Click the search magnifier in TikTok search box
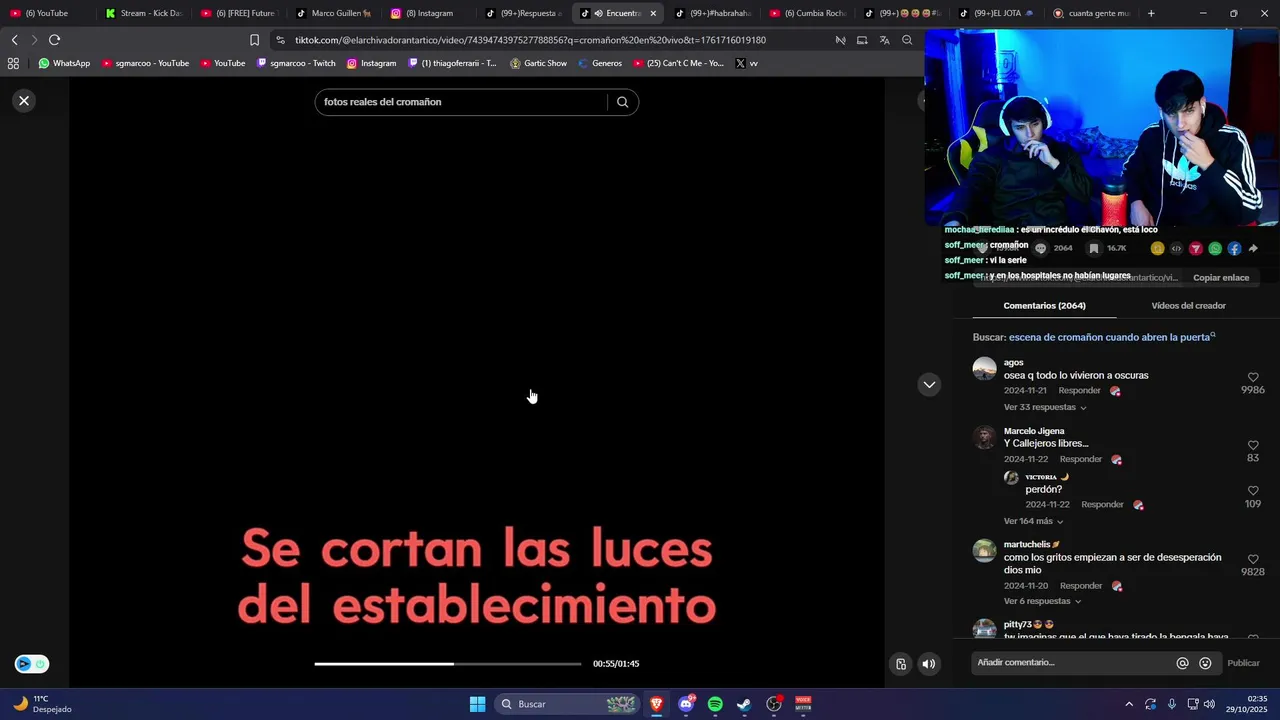The image size is (1280, 720). click(x=622, y=102)
